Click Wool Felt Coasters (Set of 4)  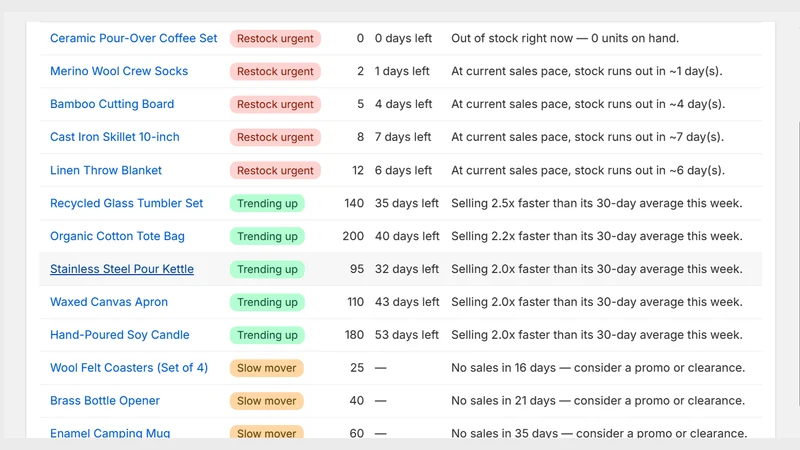tap(129, 368)
